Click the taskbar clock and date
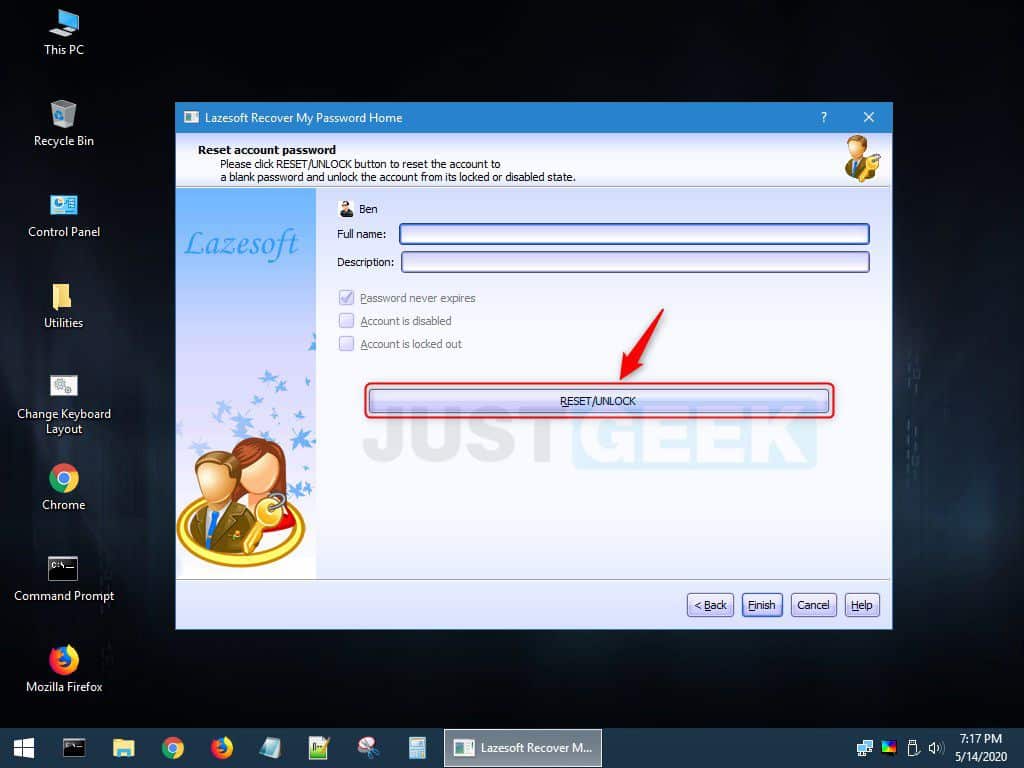 pyautogui.click(x=981, y=748)
